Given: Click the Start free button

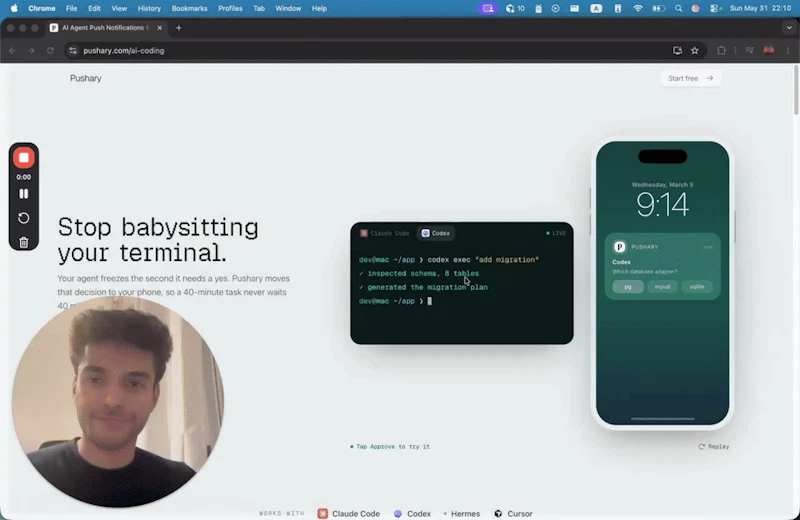Looking at the screenshot, I should [690, 78].
